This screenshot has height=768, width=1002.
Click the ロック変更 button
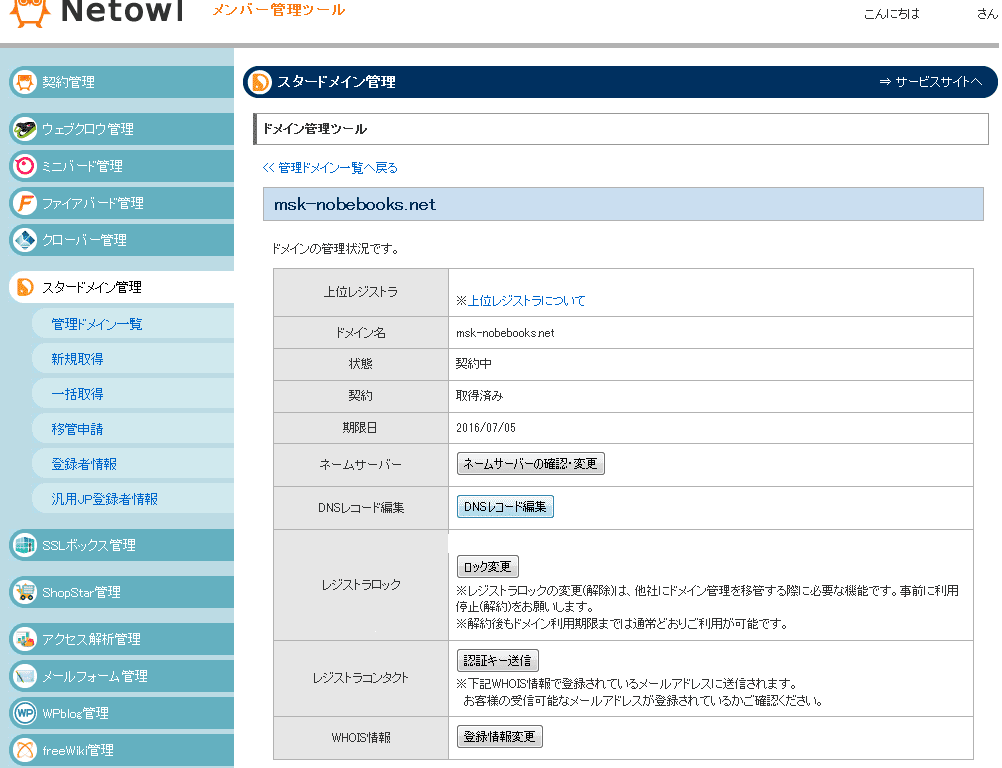[x=488, y=567]
